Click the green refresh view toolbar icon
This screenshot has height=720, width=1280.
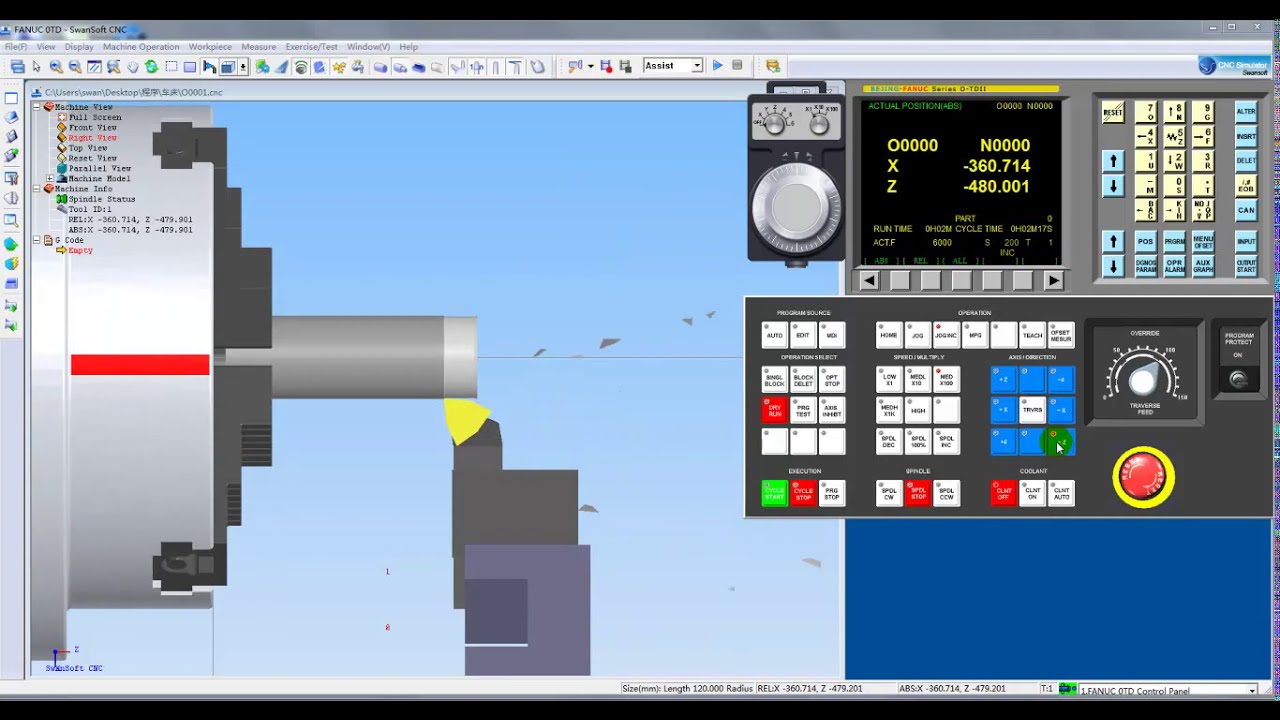pos(151,67)
